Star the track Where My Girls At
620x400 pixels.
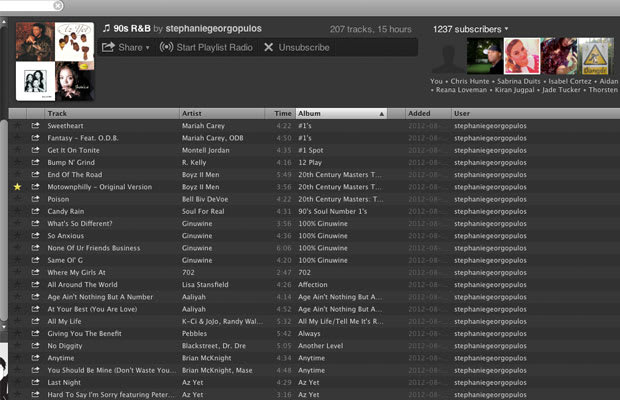(x=17, y=272)
